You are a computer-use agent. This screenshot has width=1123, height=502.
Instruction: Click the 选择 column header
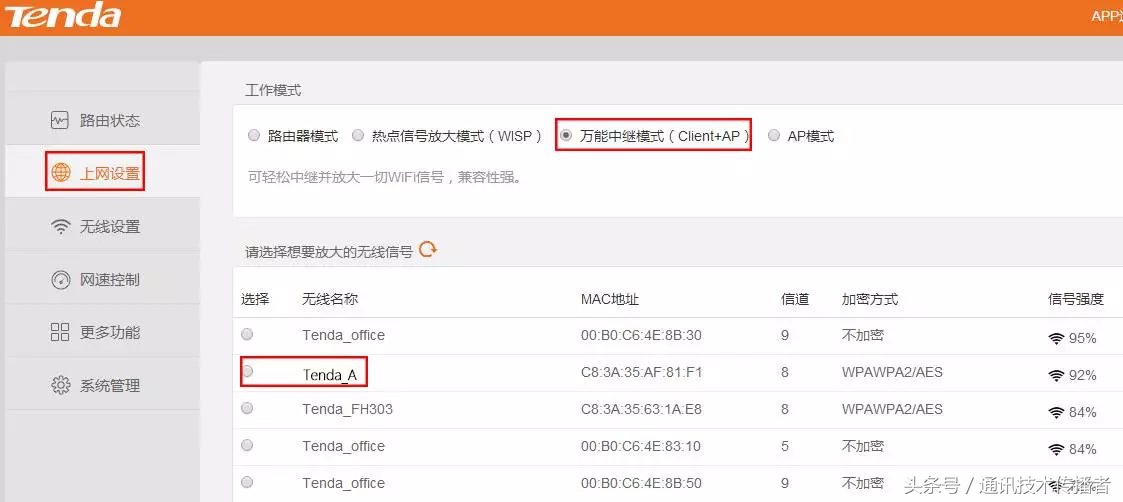point(254,299)
